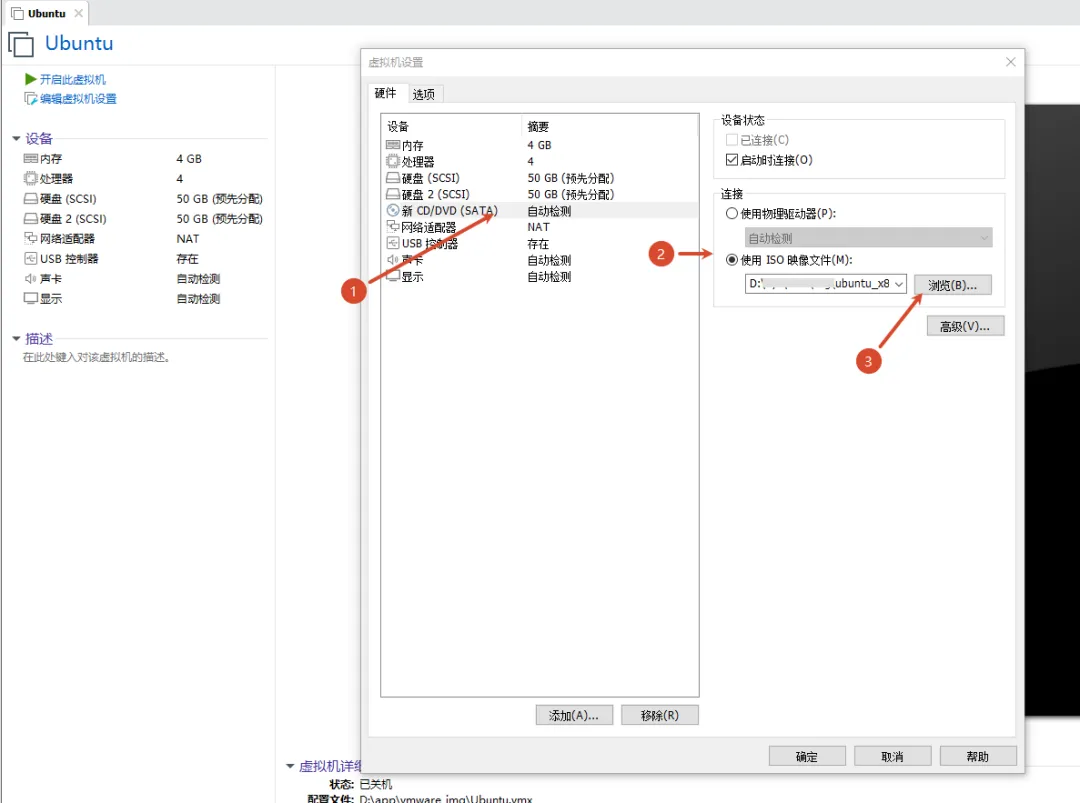Toggle 启动时连接(O) checkbox
This screenshot has height=803, width=1080.
(731, 160)
